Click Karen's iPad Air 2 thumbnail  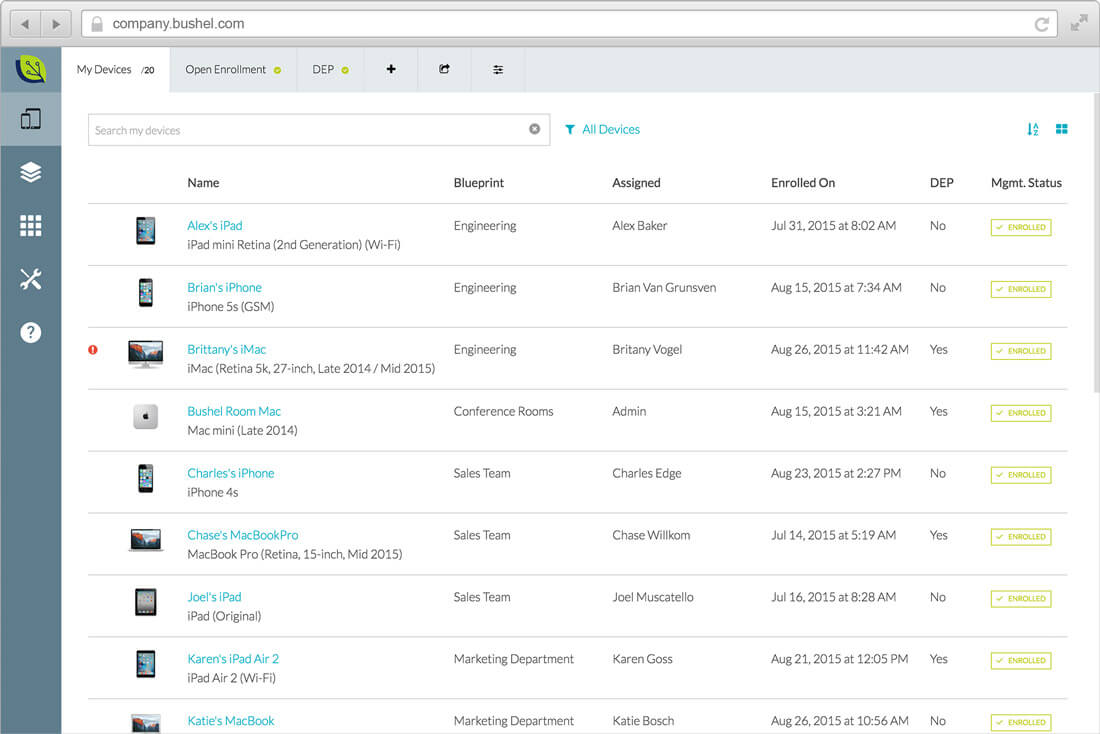click(146, 664)
